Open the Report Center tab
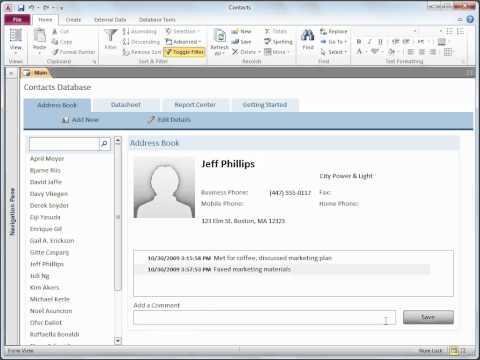Viewport: 480px width, 360px height. pyautogui.click(x=195, y=105)
